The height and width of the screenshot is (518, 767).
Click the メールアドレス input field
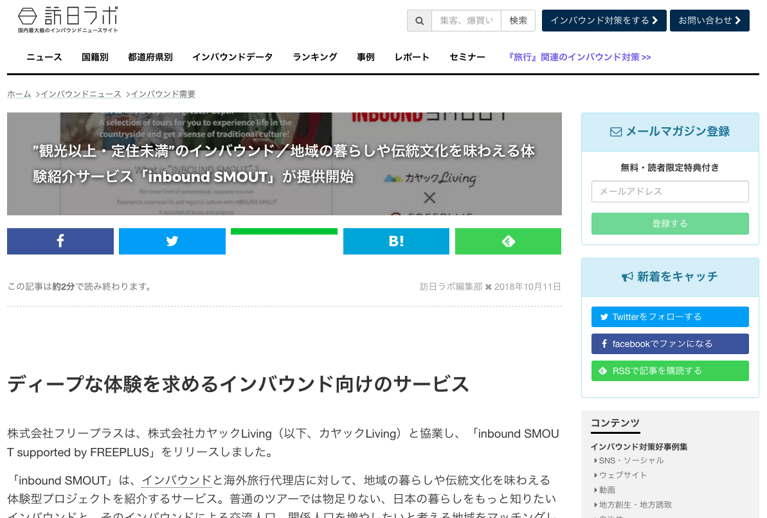670,191
